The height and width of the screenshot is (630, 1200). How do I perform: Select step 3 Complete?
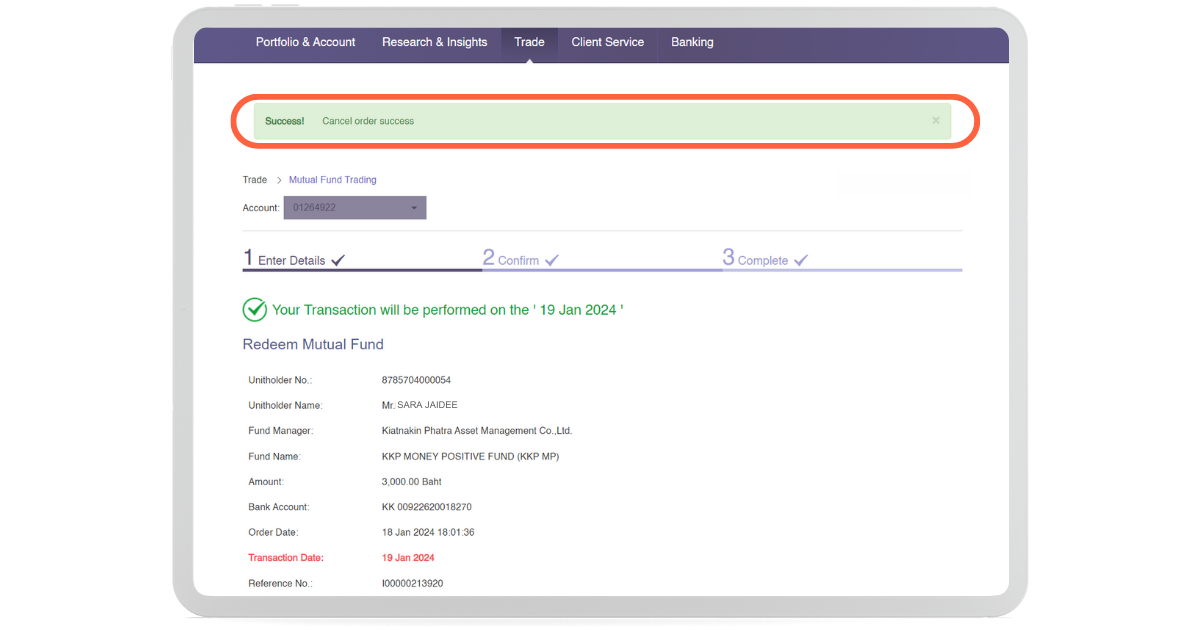coord(756,259)
